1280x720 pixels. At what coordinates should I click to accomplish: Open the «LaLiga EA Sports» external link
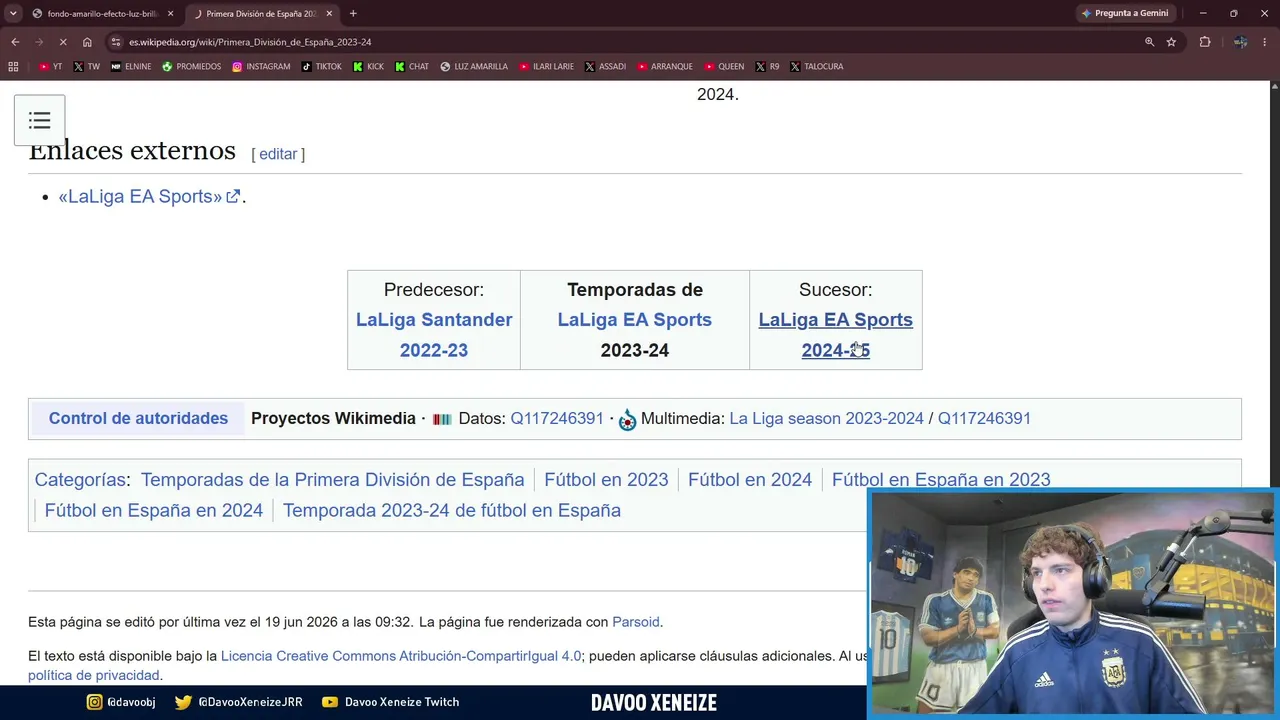(x=149, y=196)
